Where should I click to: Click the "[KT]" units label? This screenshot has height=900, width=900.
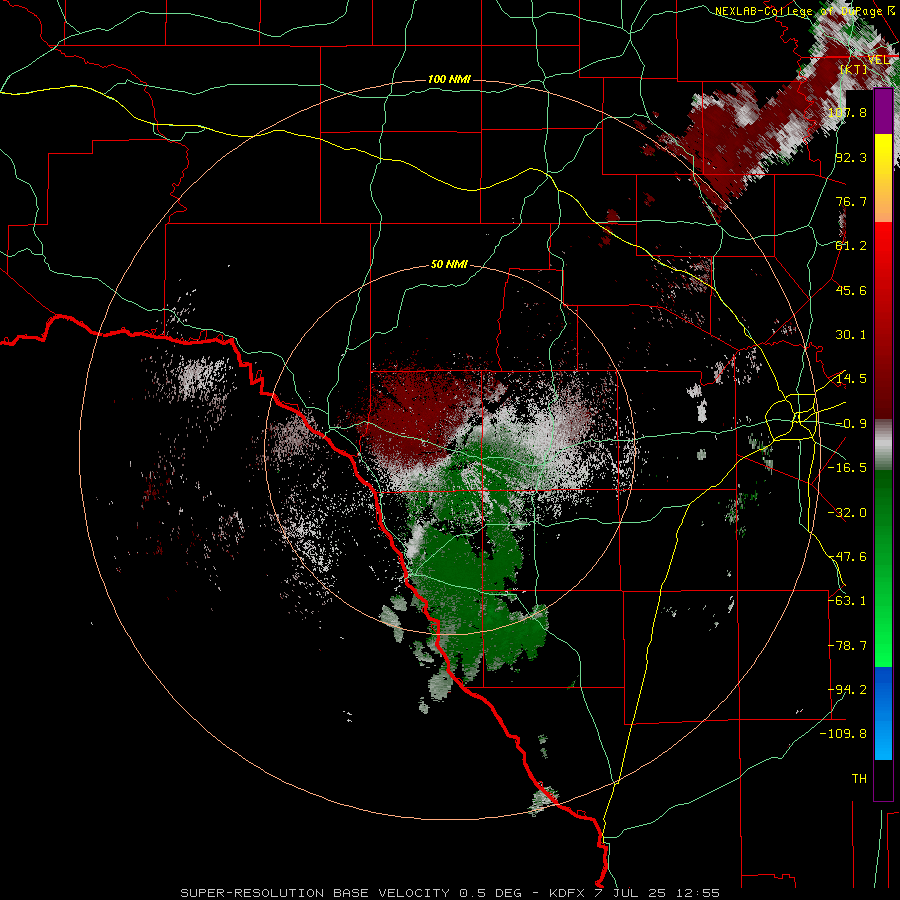click(853, 69)
